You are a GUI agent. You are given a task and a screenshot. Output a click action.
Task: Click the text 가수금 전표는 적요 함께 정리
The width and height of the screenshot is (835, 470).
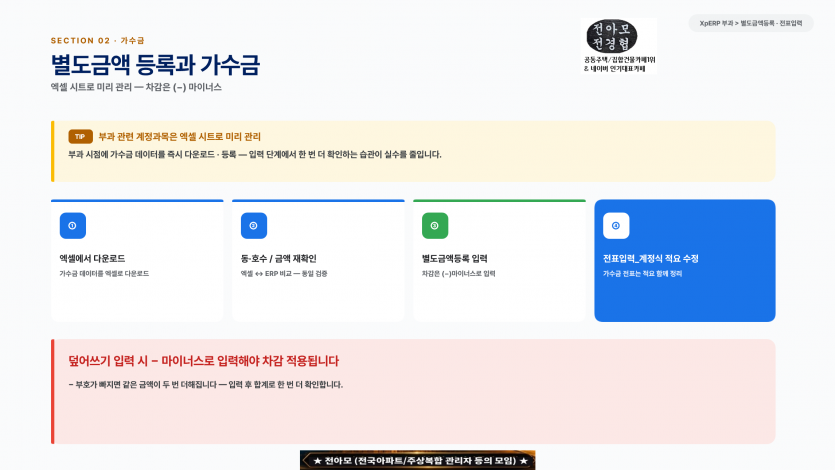pyautogui.click(x=642, y=274)
